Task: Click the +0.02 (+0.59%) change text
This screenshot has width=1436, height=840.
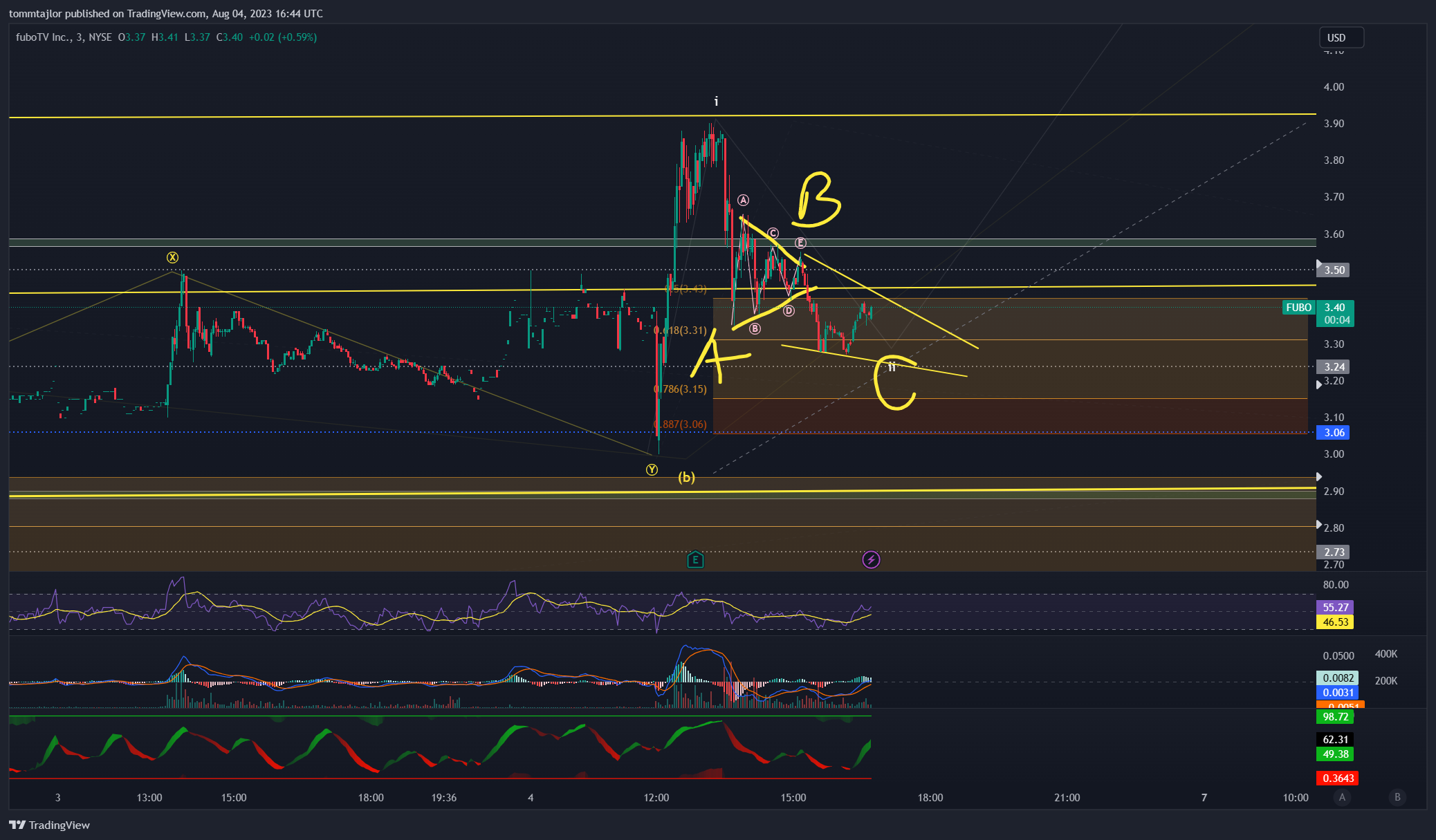Action: (x=283, y=37)
